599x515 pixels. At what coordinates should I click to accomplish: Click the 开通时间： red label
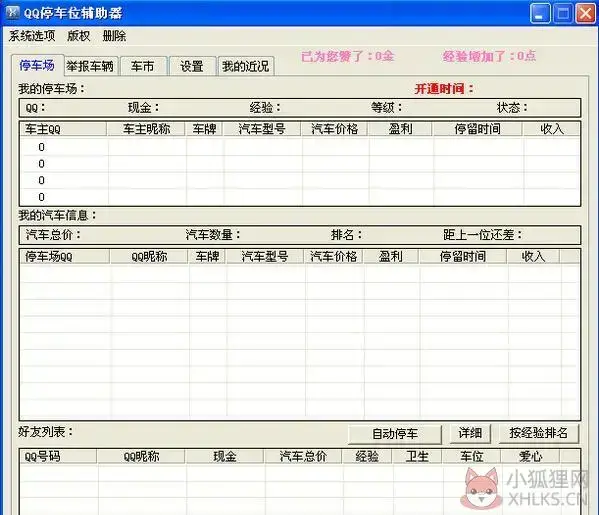coord(444,89)
